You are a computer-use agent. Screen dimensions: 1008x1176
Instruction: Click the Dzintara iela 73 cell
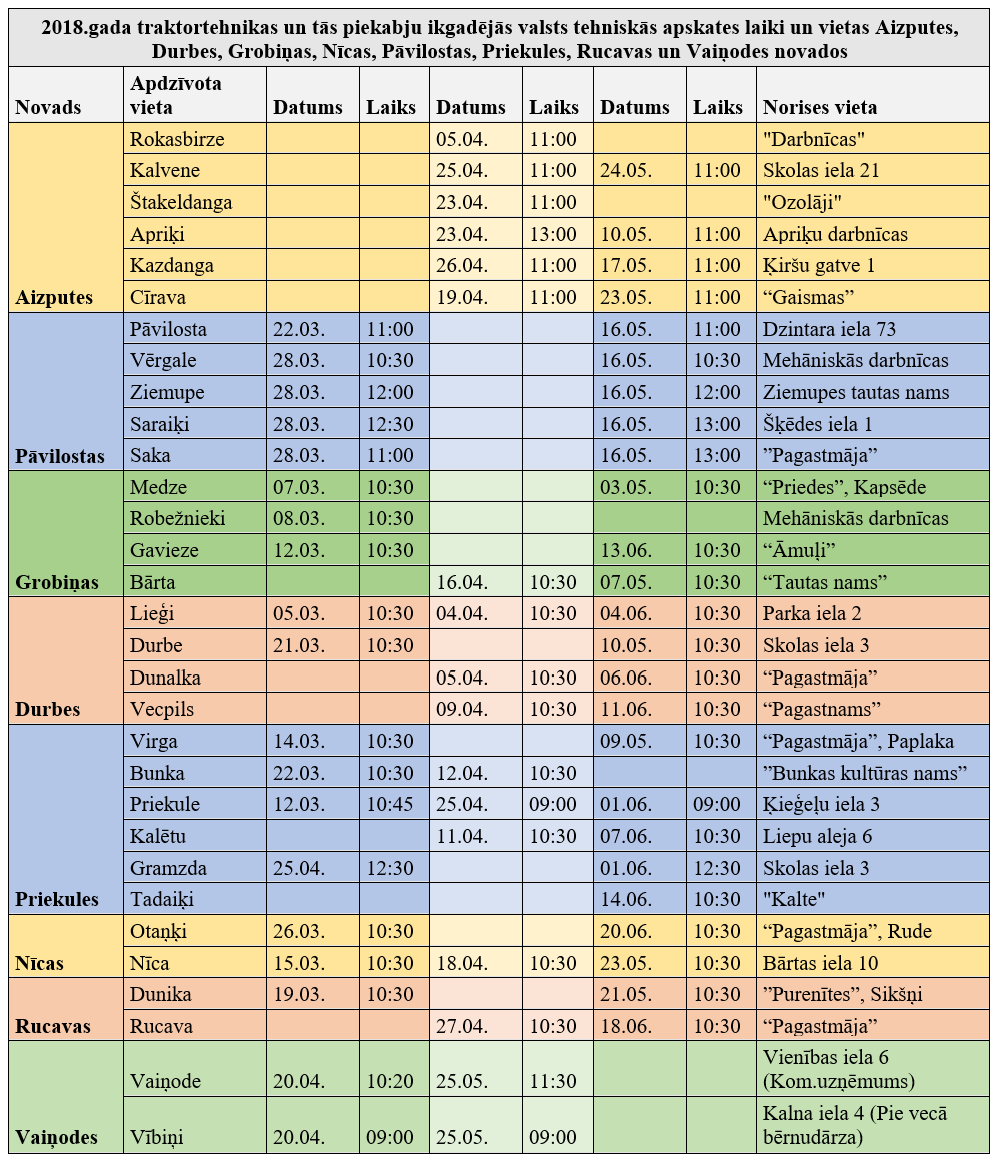[x=829, y=329]
